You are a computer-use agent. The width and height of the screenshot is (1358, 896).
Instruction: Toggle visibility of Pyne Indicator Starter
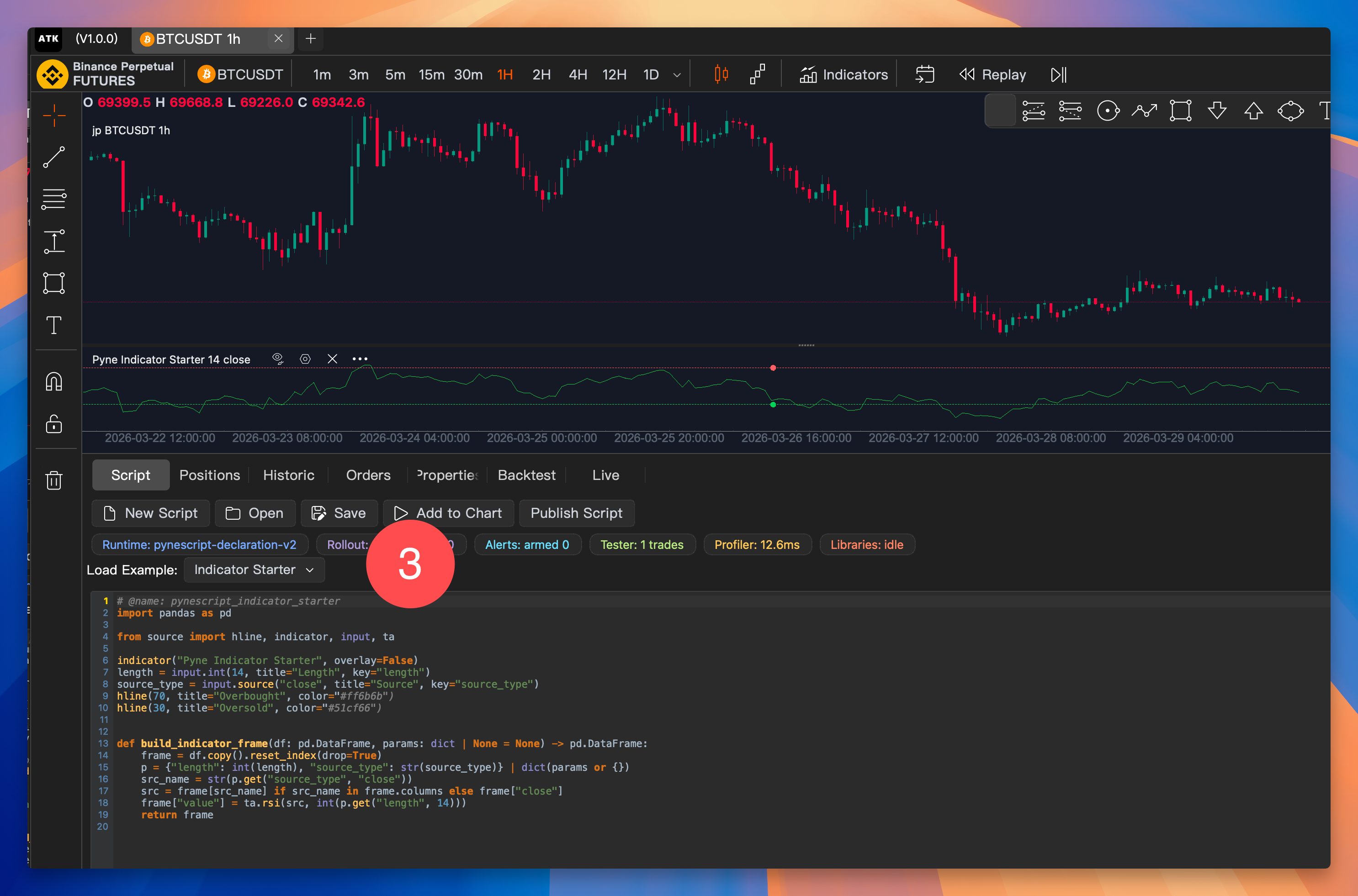point(278,359)
